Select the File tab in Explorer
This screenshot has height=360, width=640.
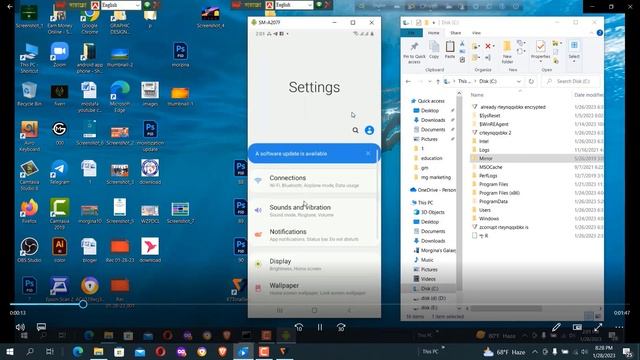pos(412,33)
